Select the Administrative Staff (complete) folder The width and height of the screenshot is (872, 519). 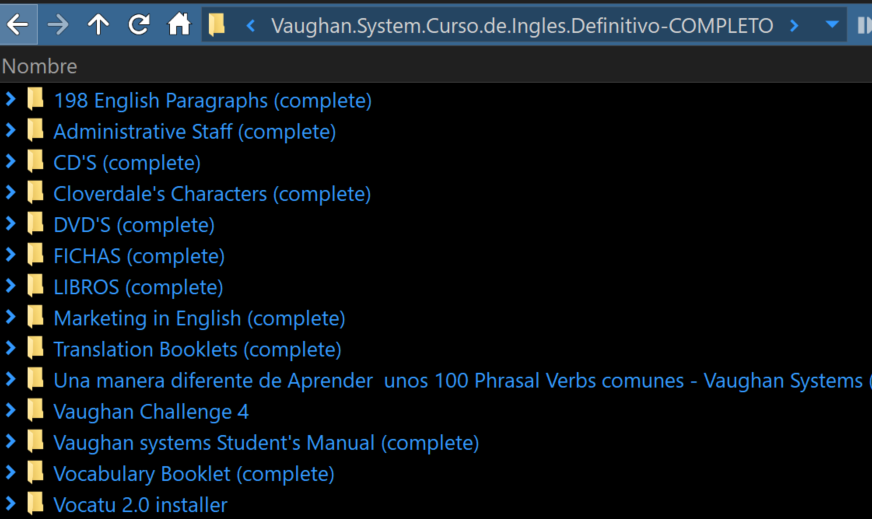click(194, 132)
